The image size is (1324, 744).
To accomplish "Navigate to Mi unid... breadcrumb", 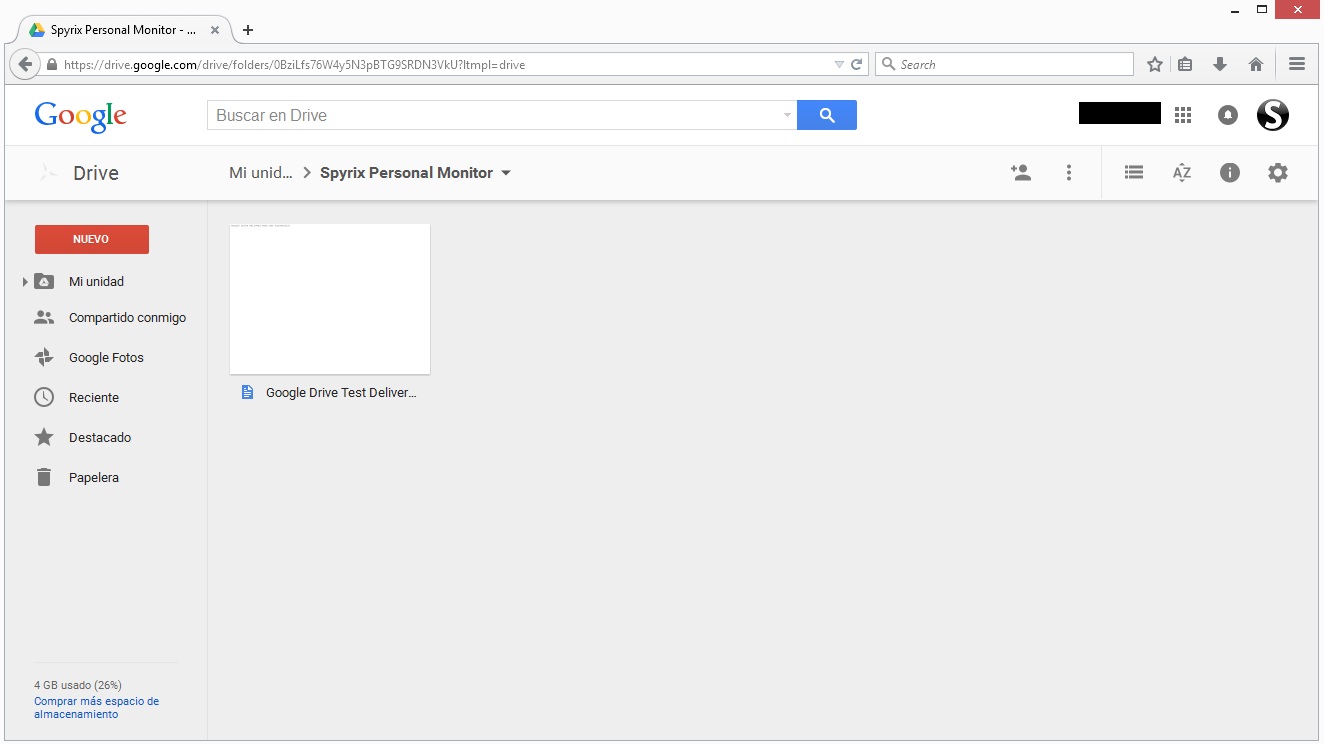I will 261,173.
